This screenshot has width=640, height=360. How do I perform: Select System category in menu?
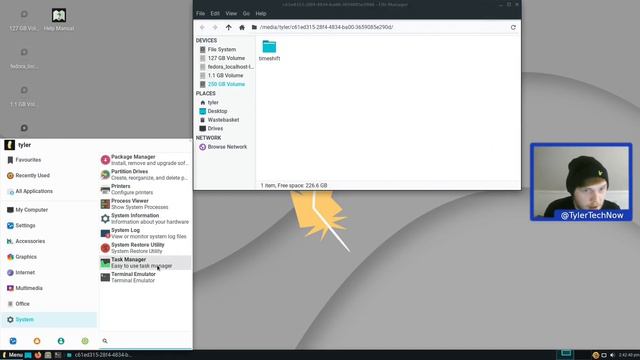(x=49, y=320)
